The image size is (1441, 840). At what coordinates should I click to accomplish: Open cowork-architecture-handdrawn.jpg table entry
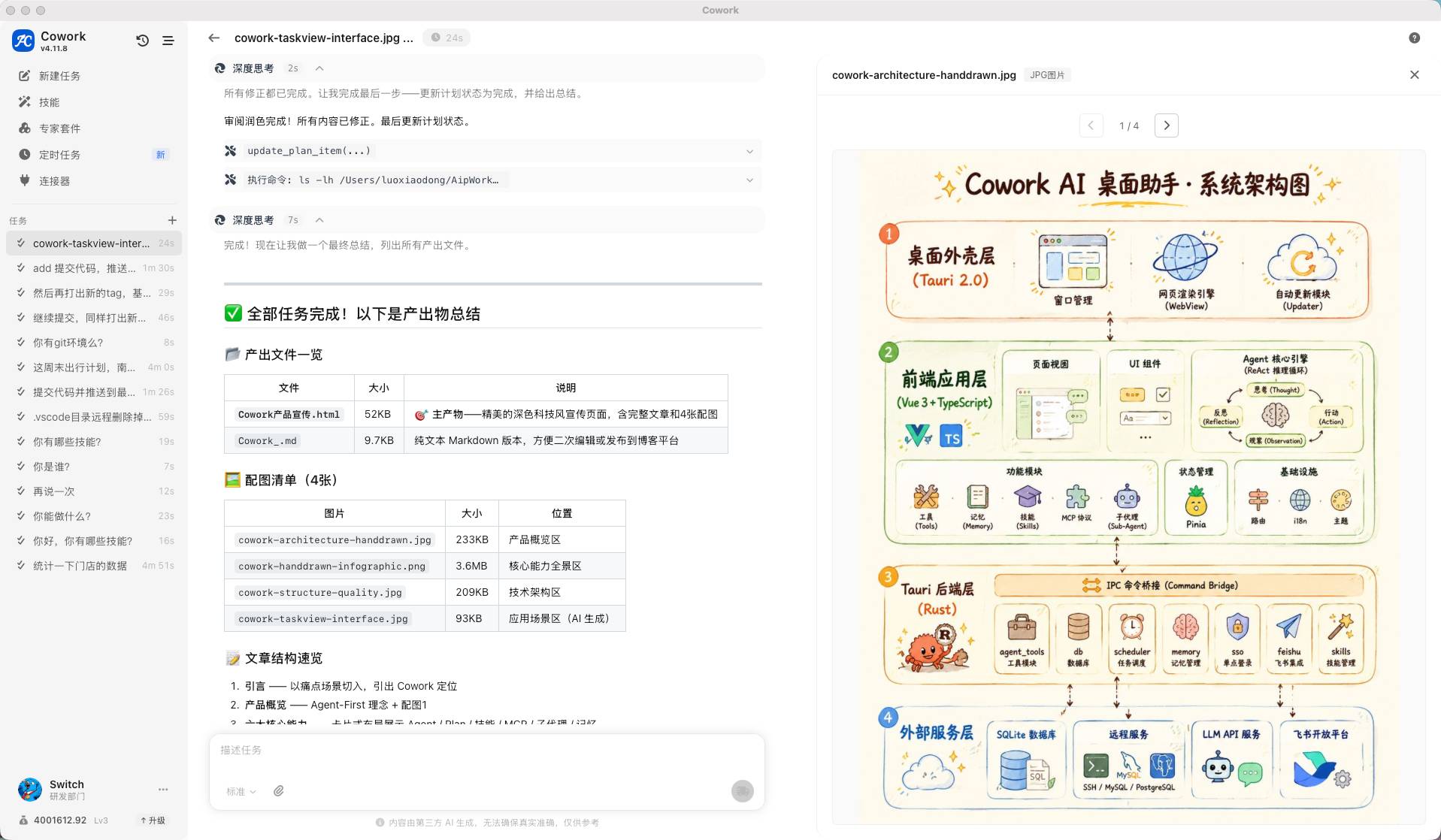pyautogui.click(x=335, y=540)
